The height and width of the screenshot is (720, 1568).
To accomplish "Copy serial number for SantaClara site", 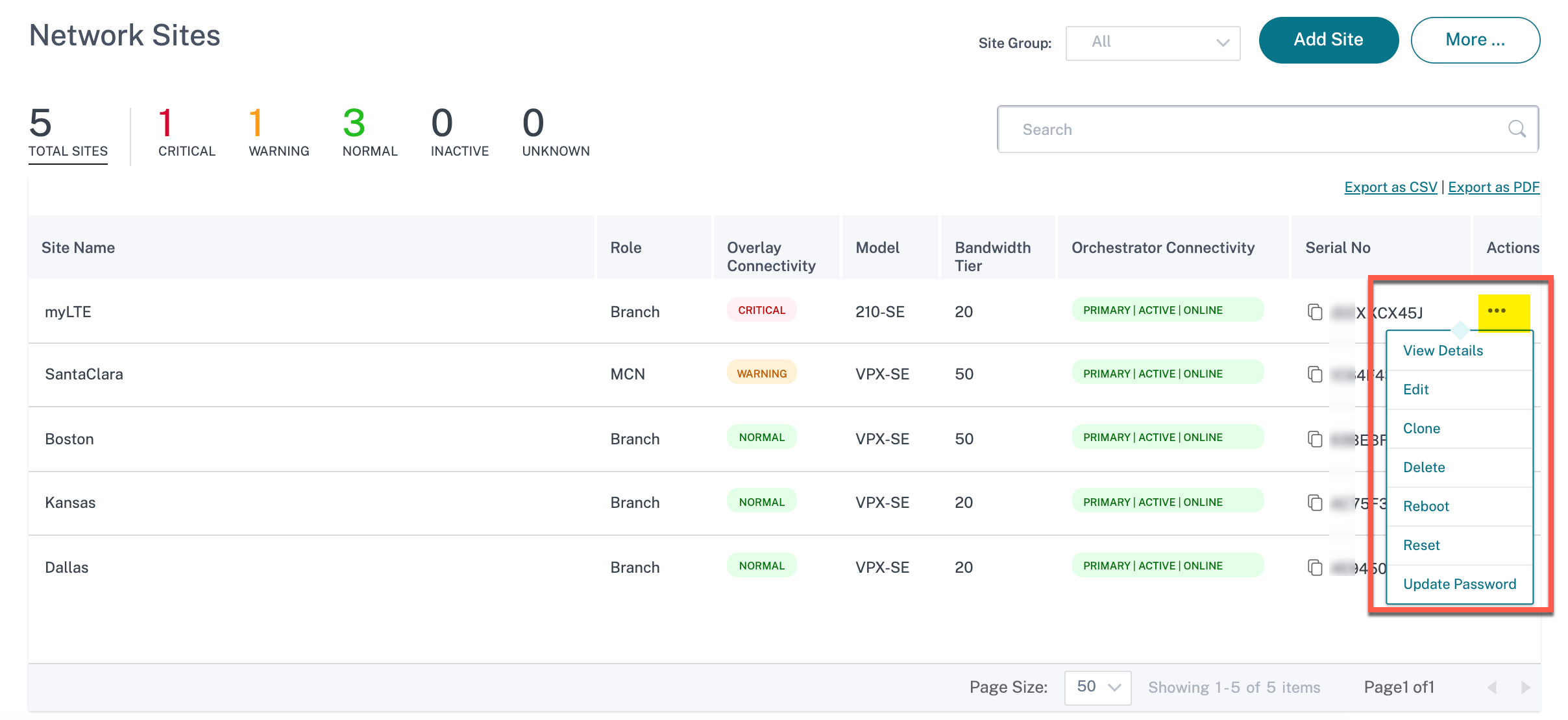I will coord(1315,374).
